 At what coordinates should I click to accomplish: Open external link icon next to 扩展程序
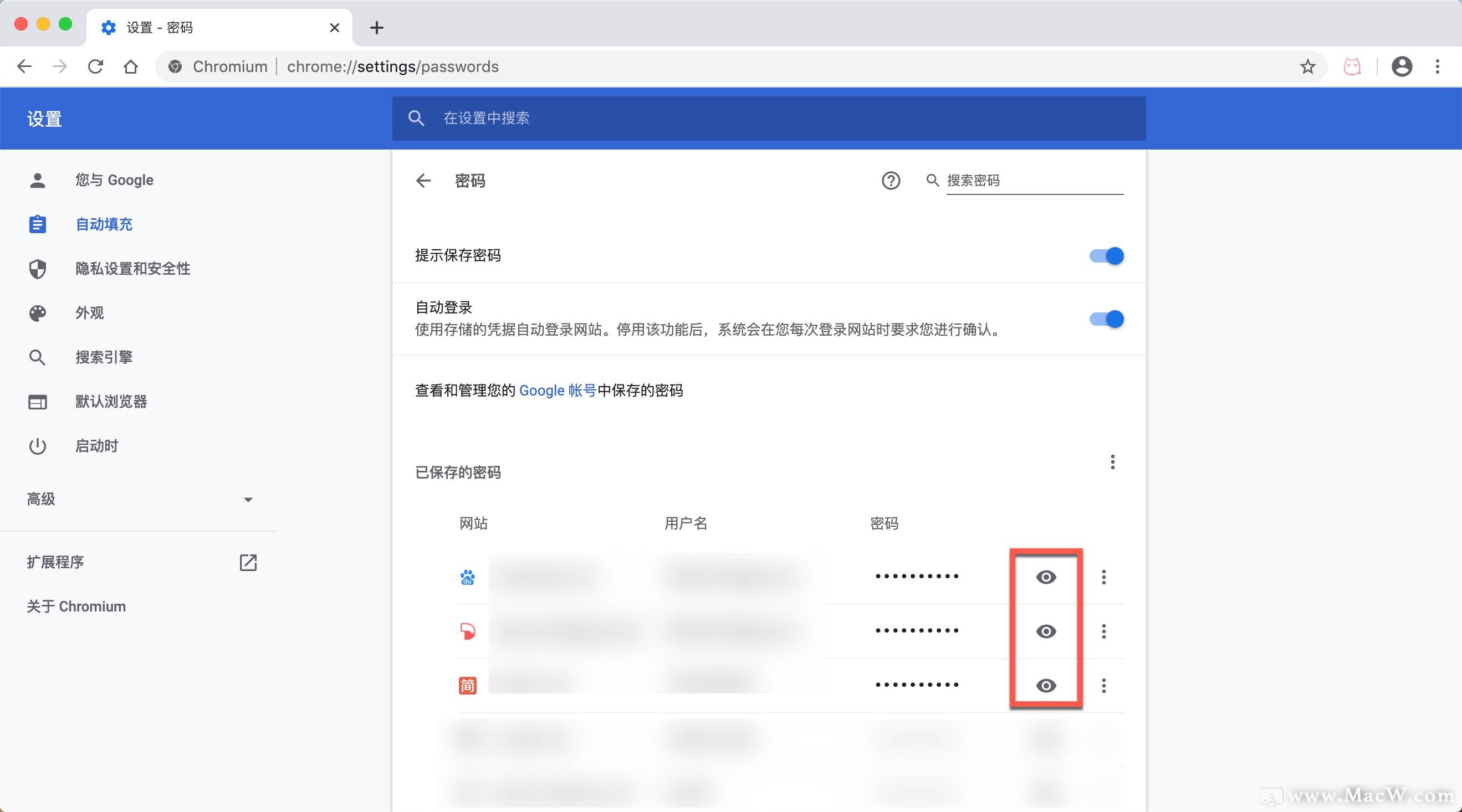tap(248, 562)
